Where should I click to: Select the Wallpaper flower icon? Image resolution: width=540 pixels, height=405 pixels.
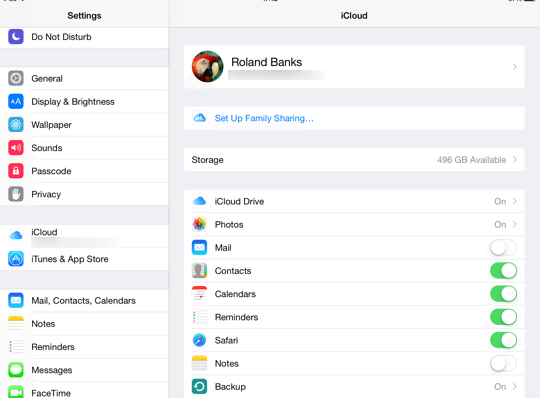[16, 124]
